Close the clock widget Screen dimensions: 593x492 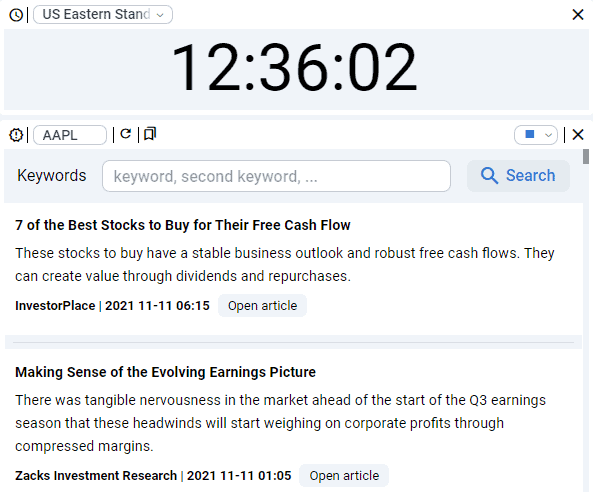(x=577, y=15)
